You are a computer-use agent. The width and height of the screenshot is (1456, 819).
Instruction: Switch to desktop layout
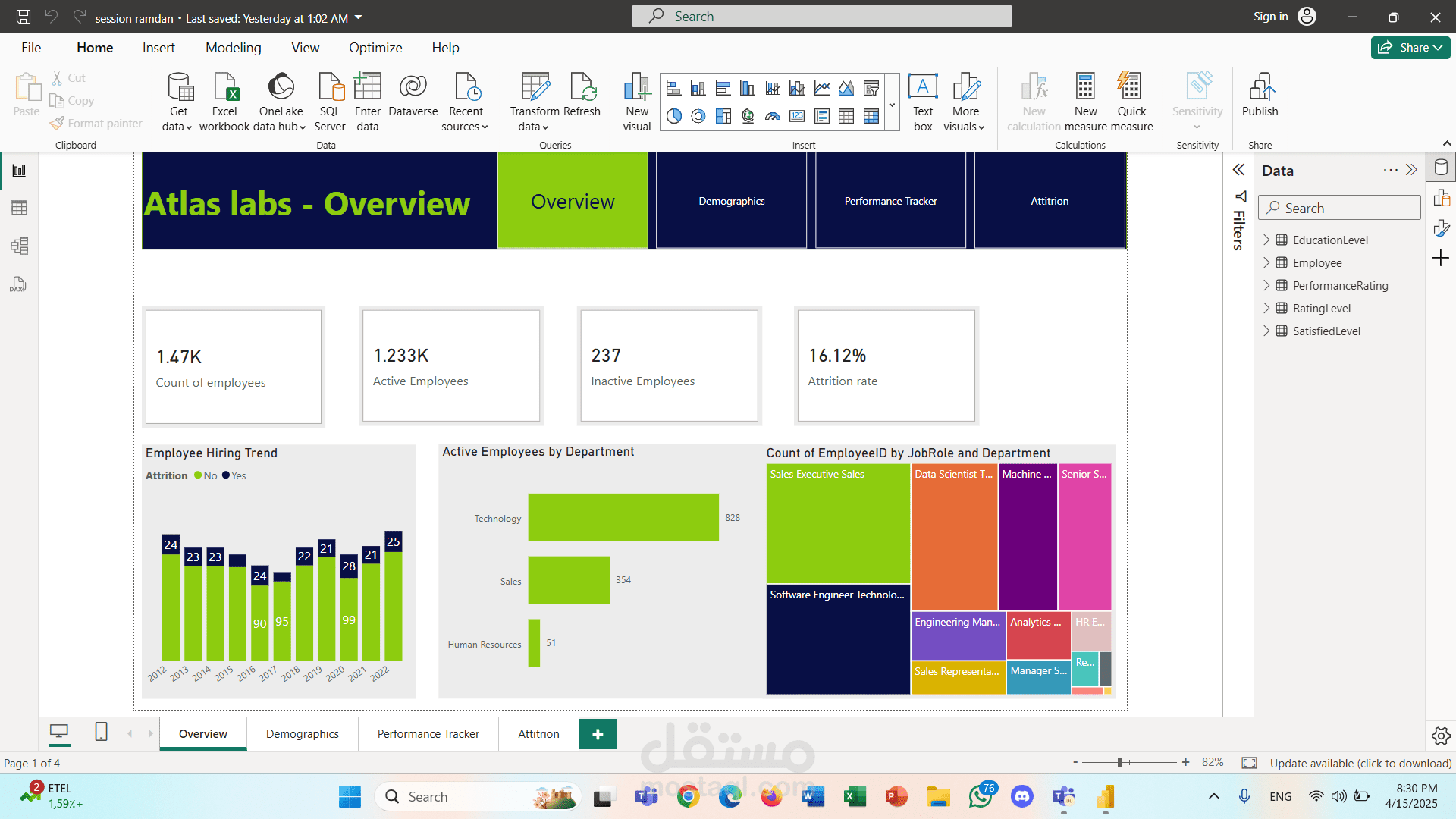point(59,732)
